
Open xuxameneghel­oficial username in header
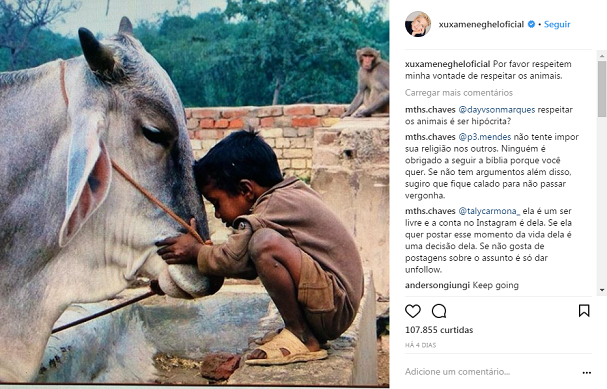coord(481,24)
